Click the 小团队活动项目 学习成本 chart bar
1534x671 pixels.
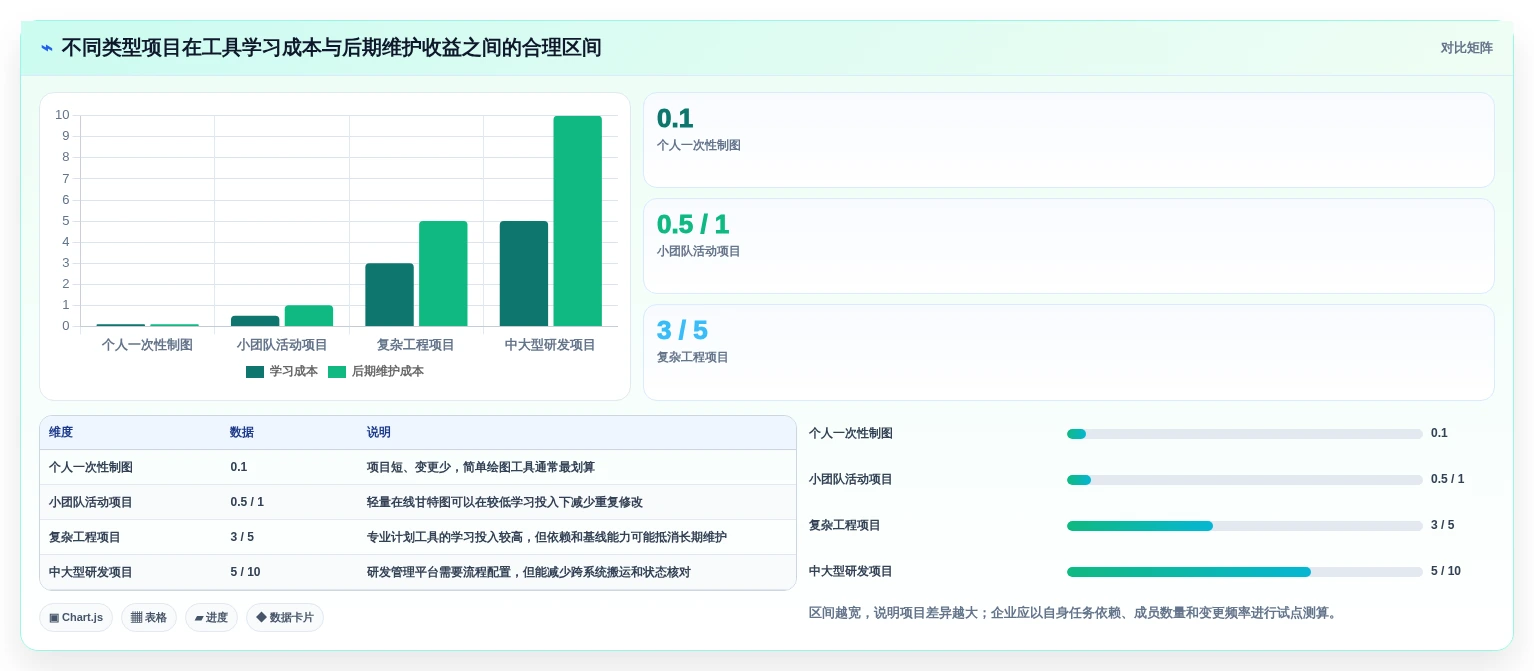point(255,321)
